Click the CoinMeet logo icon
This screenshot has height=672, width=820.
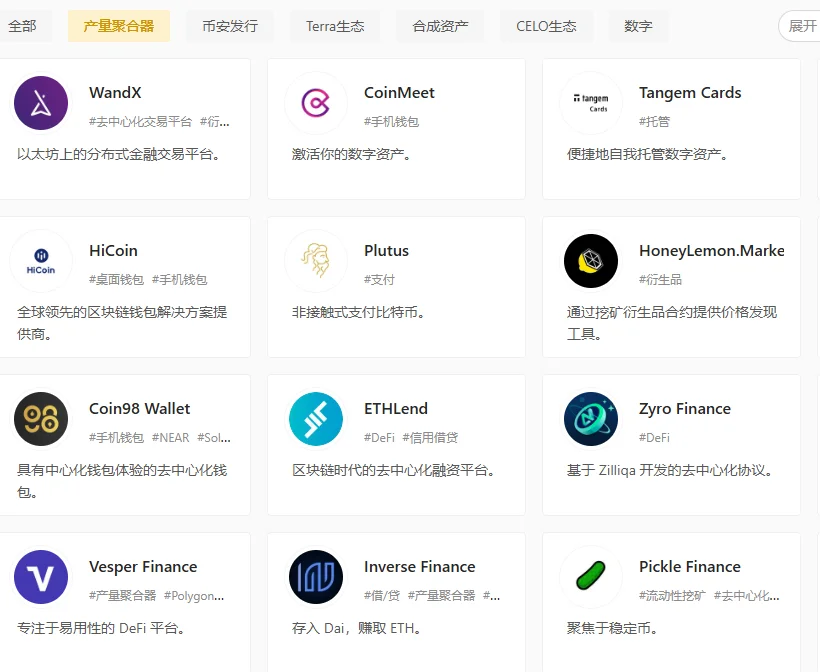pyautogui.click(x=316, y=103)
